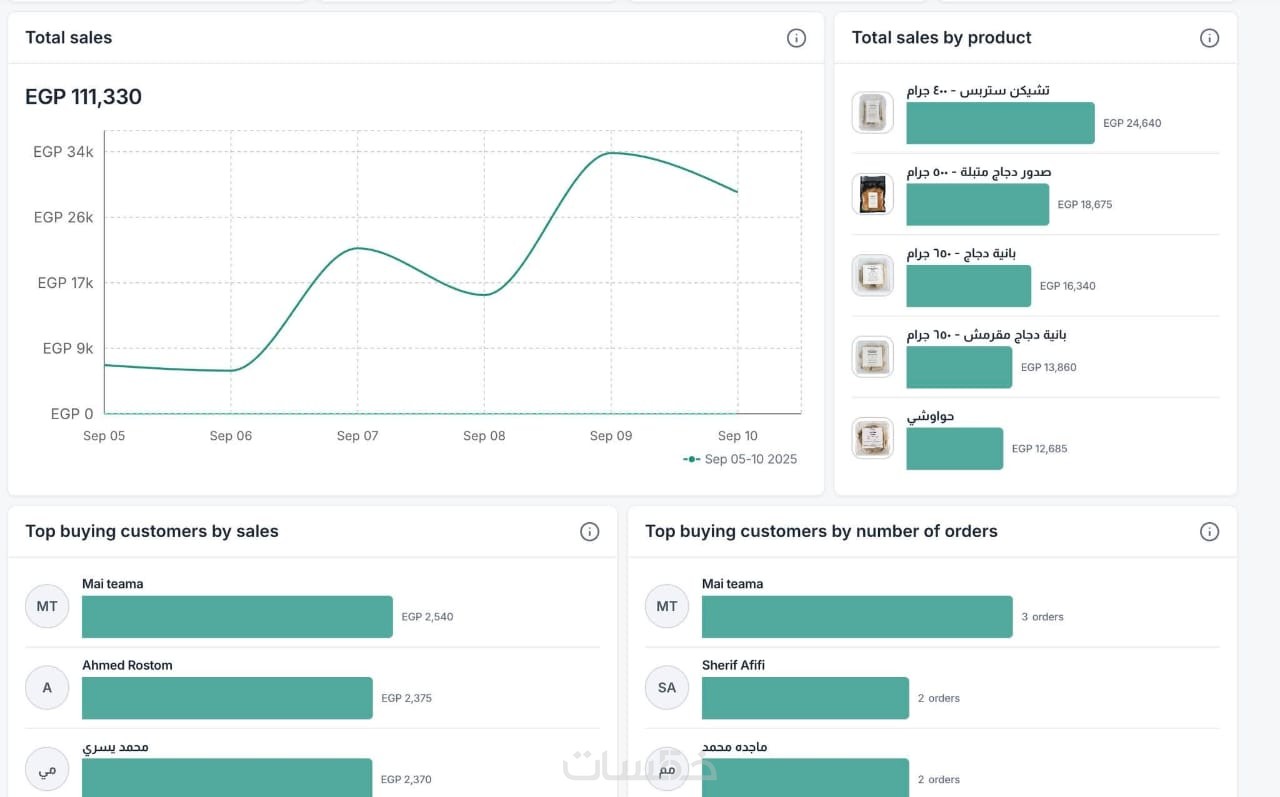Click the Sep 09 peak on the sales chart

611,153
